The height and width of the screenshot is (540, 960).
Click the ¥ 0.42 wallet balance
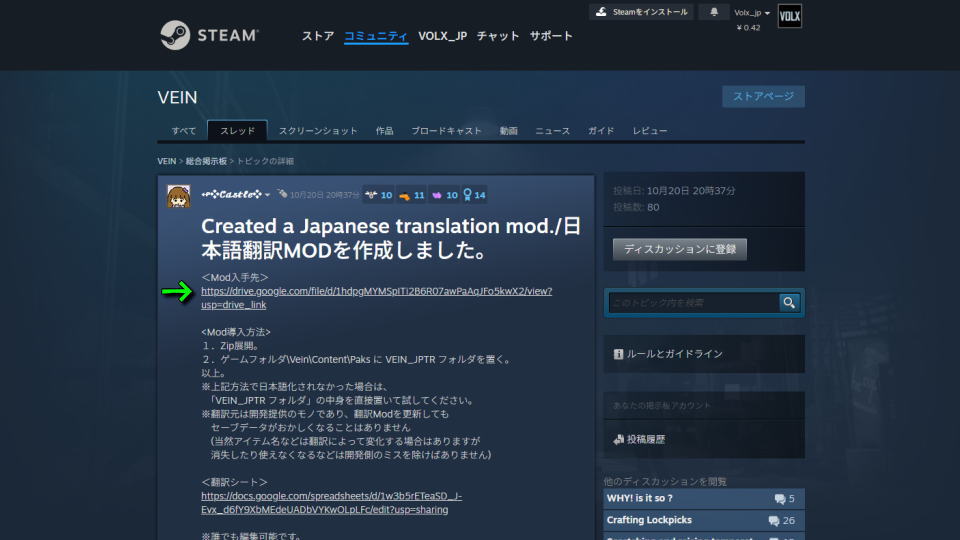[x=748, y=28]
